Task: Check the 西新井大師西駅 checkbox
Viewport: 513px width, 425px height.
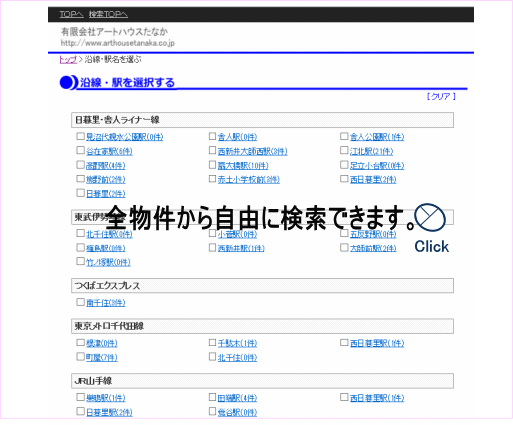Action: click(x=212, y=150)
